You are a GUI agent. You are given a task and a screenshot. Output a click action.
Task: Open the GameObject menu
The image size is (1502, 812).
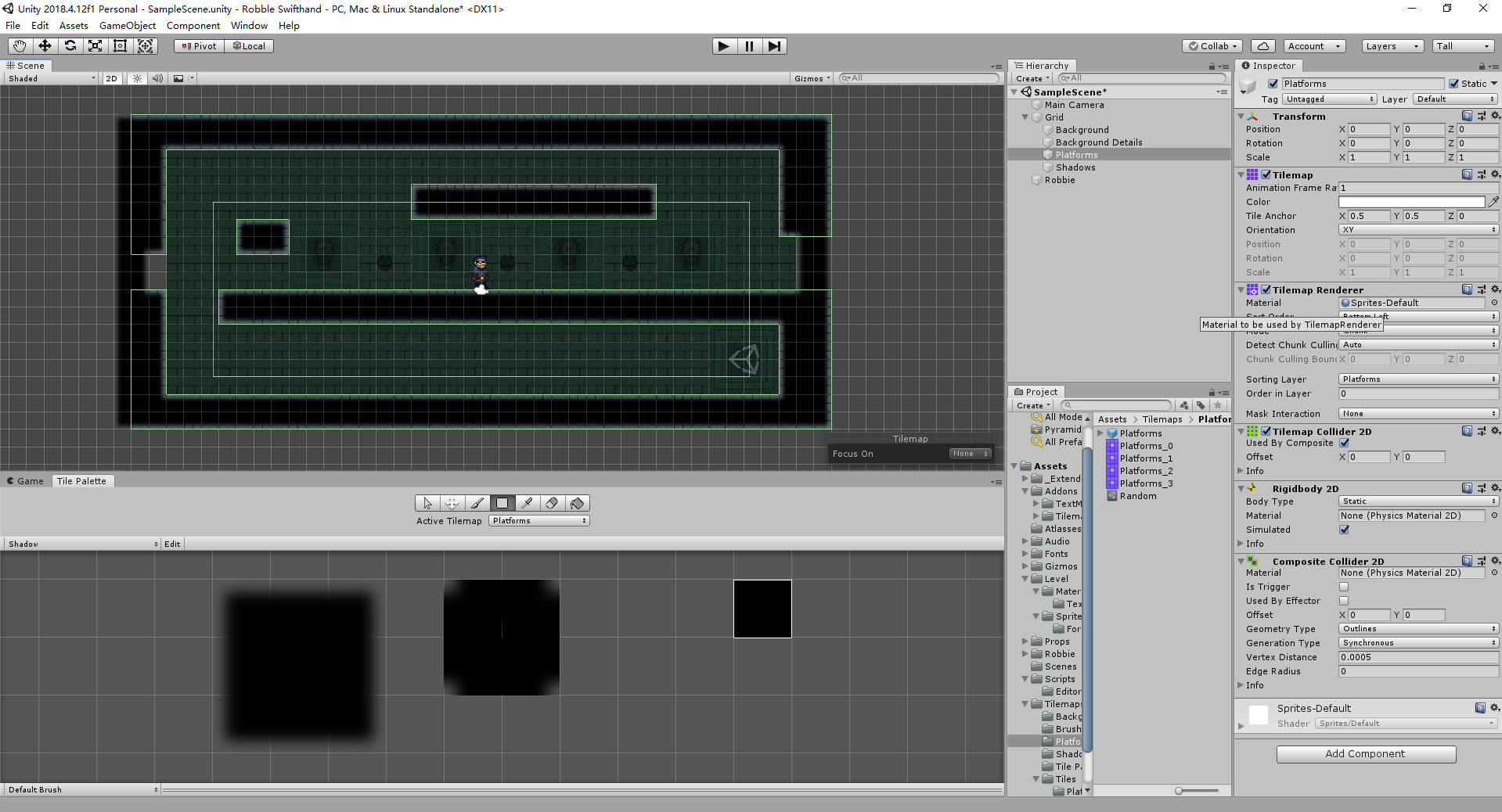[x=128, y=25]
